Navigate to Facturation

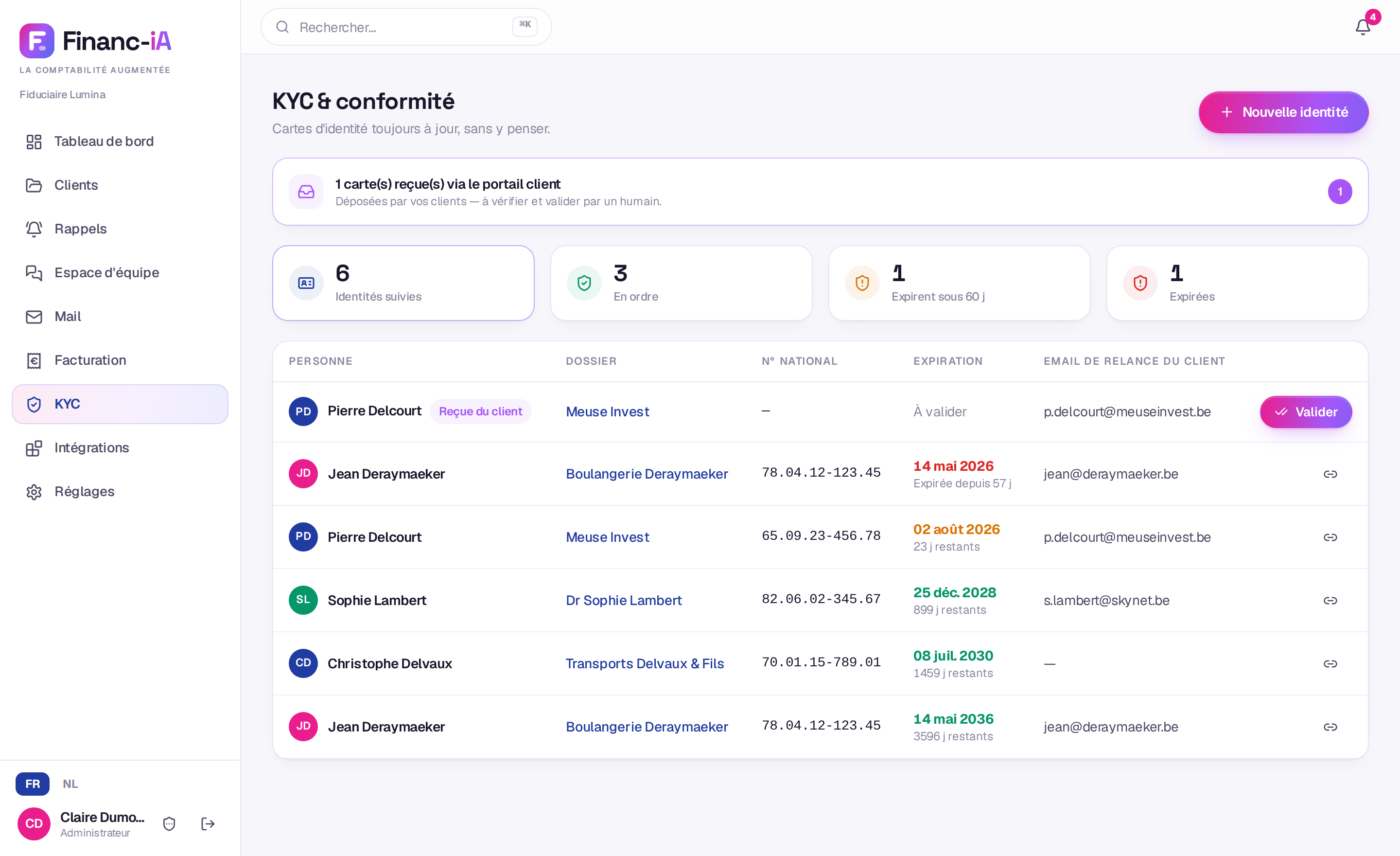click(x=120, y=360)
